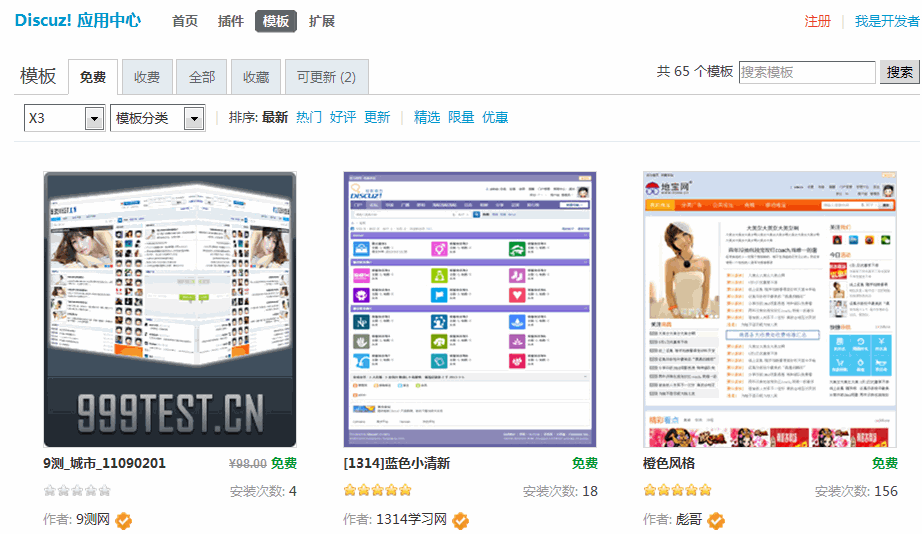Click the 注册 link
This screenshot has width=922, height=534.
pyautogui.click(x=817, y=21)
